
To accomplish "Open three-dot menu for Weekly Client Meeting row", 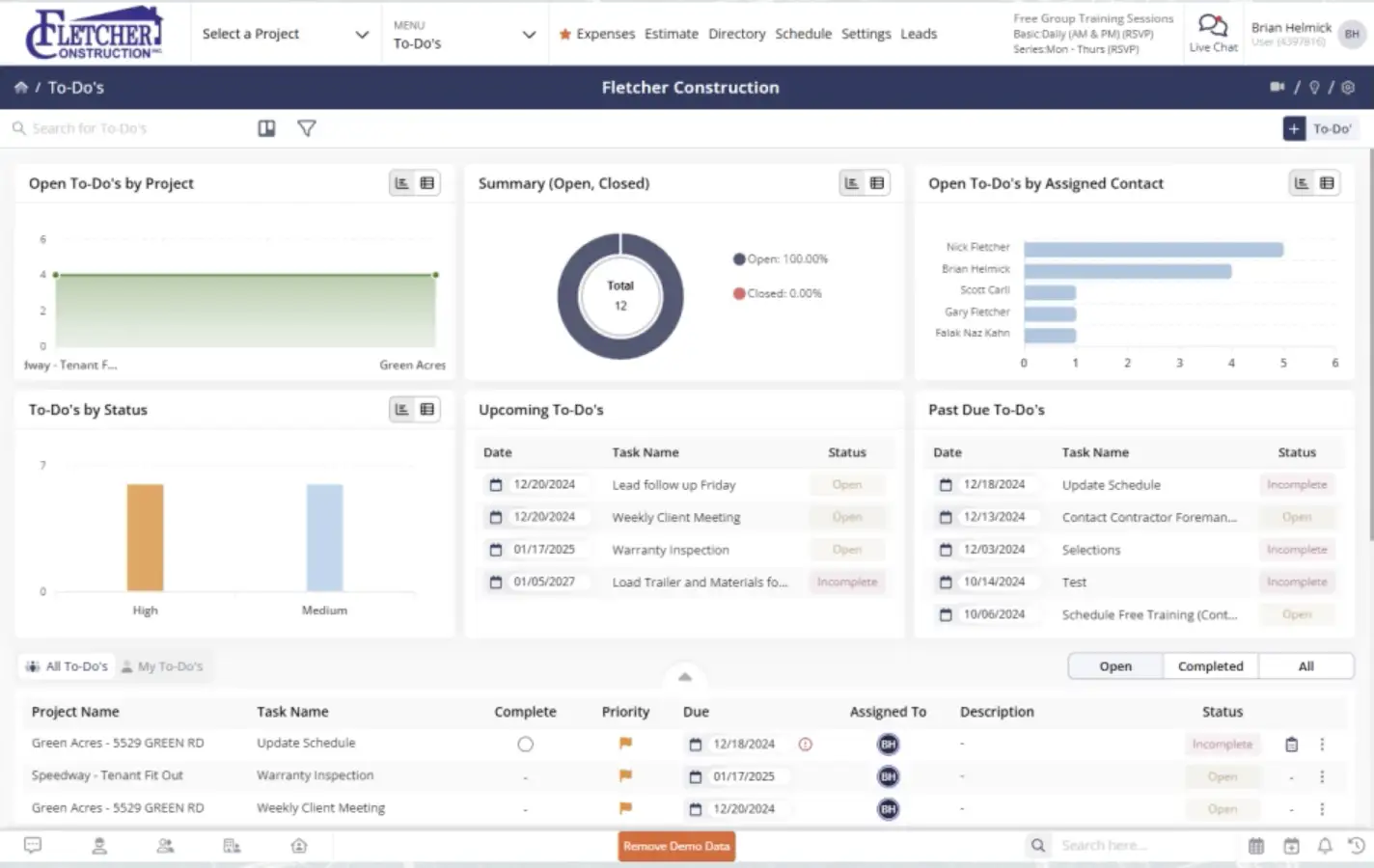I will [x=1322, y=809].
